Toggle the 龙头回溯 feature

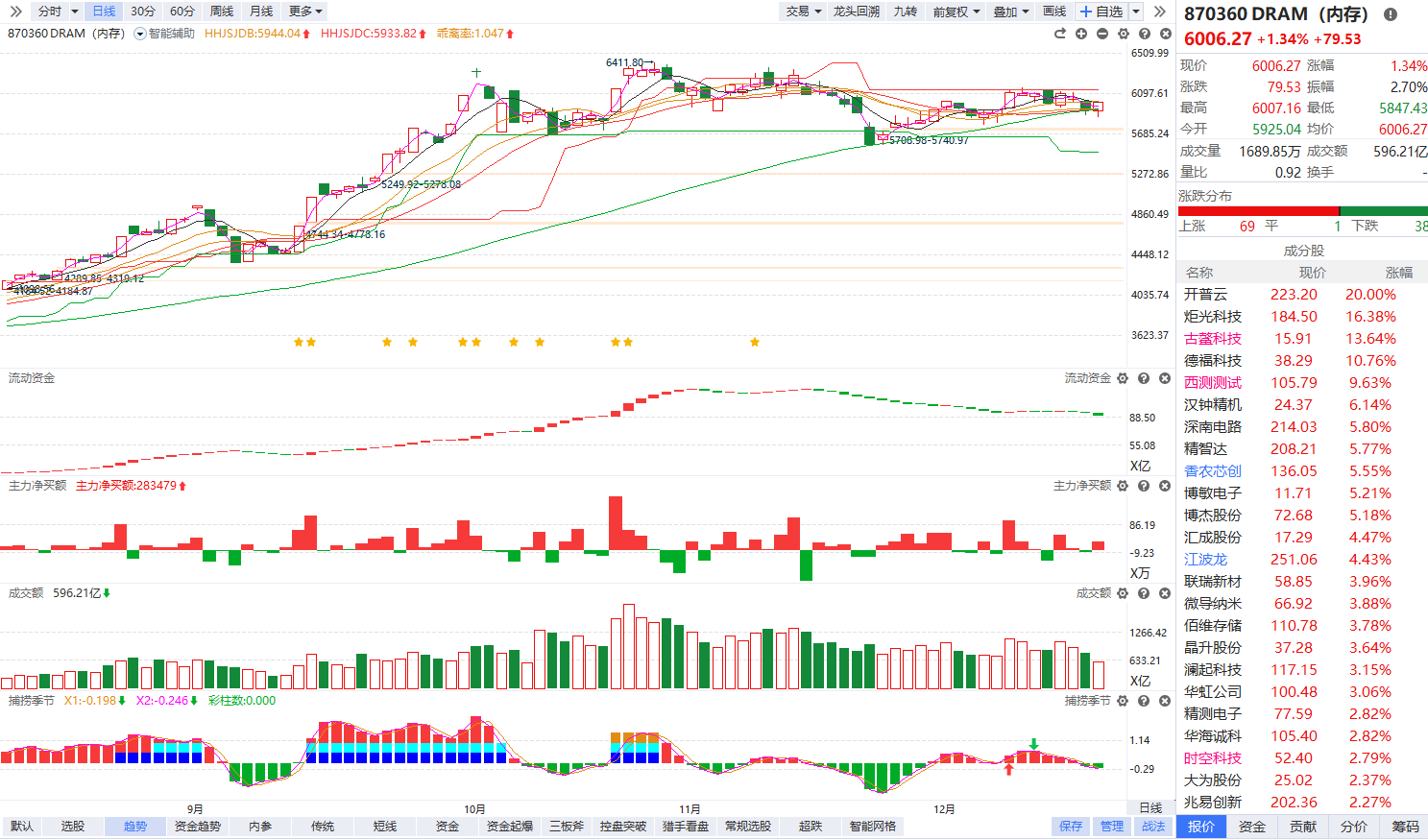coord(857,12)
